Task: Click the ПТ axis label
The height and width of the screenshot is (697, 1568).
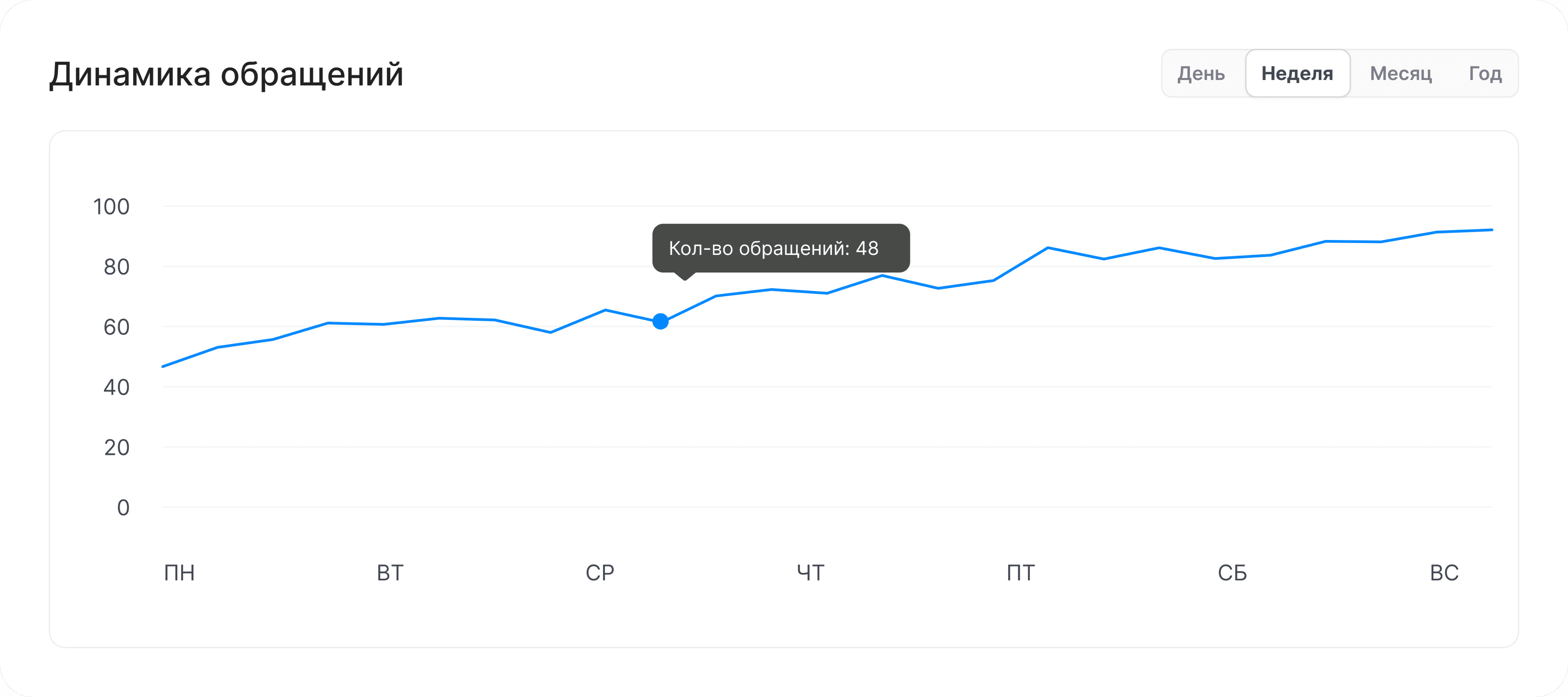Action: 1021,573
